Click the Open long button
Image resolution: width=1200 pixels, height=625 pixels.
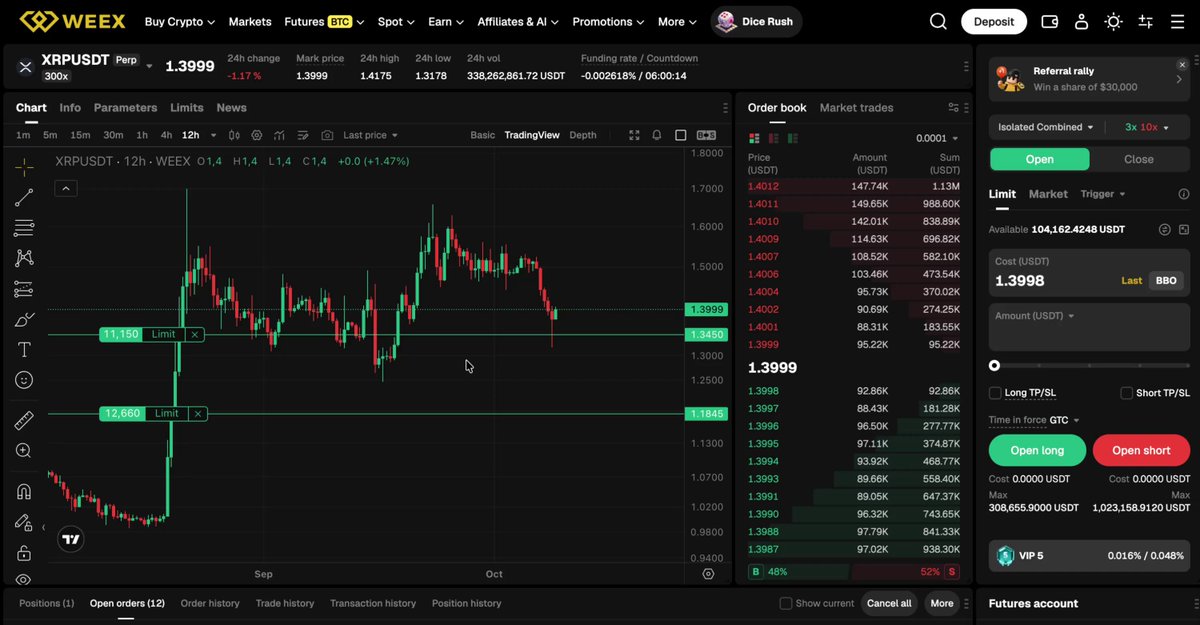[1037, 450]
